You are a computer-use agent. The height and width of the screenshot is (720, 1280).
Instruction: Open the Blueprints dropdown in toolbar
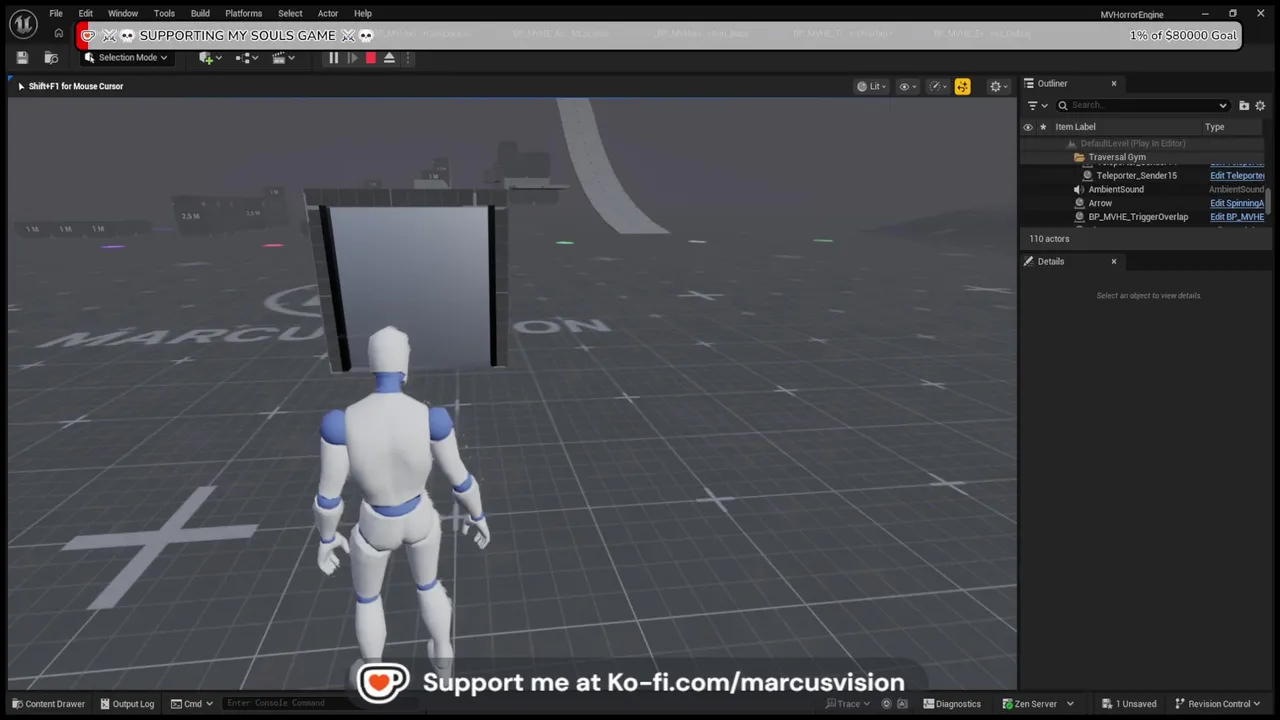[247, 58]
